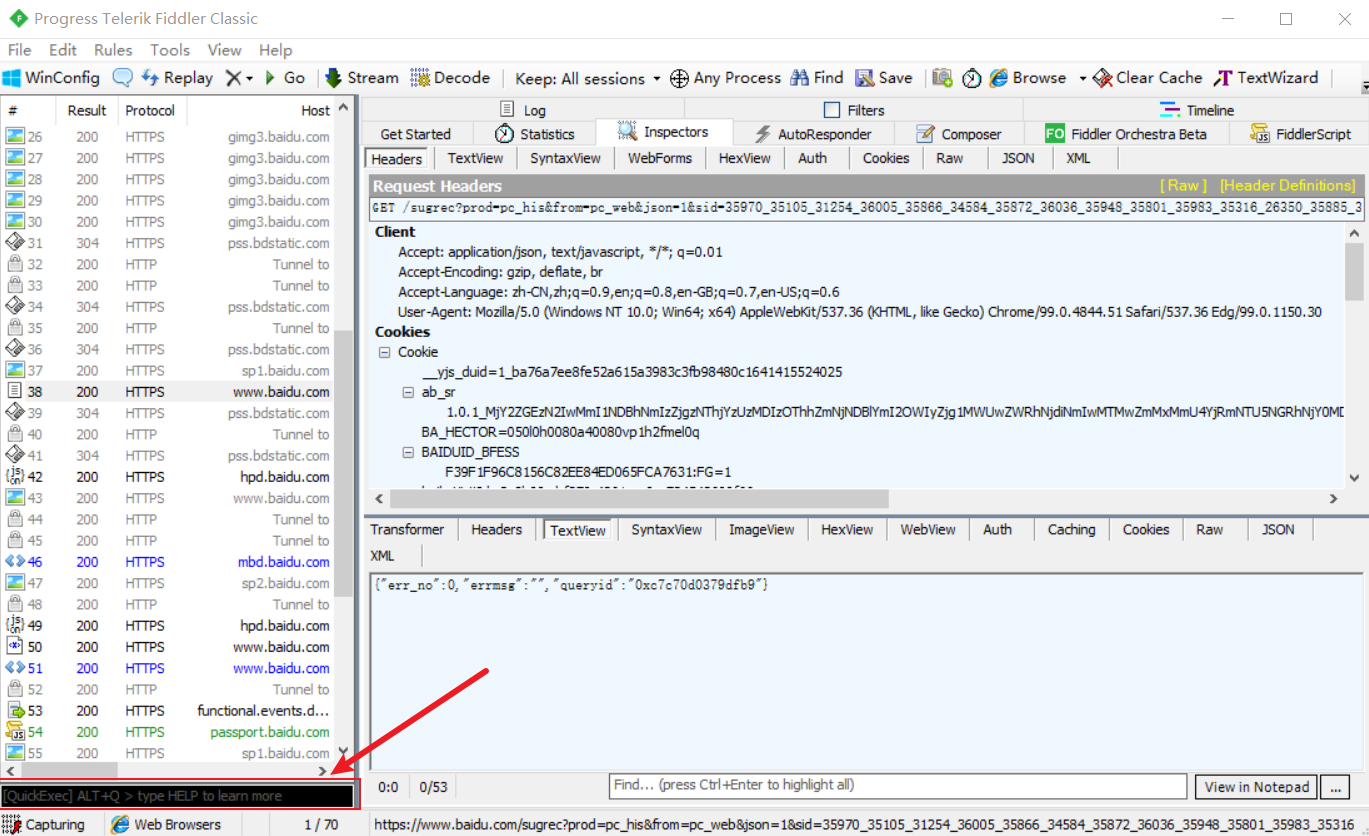
Task: Open the File menu
Action: (x=19, y=50)
